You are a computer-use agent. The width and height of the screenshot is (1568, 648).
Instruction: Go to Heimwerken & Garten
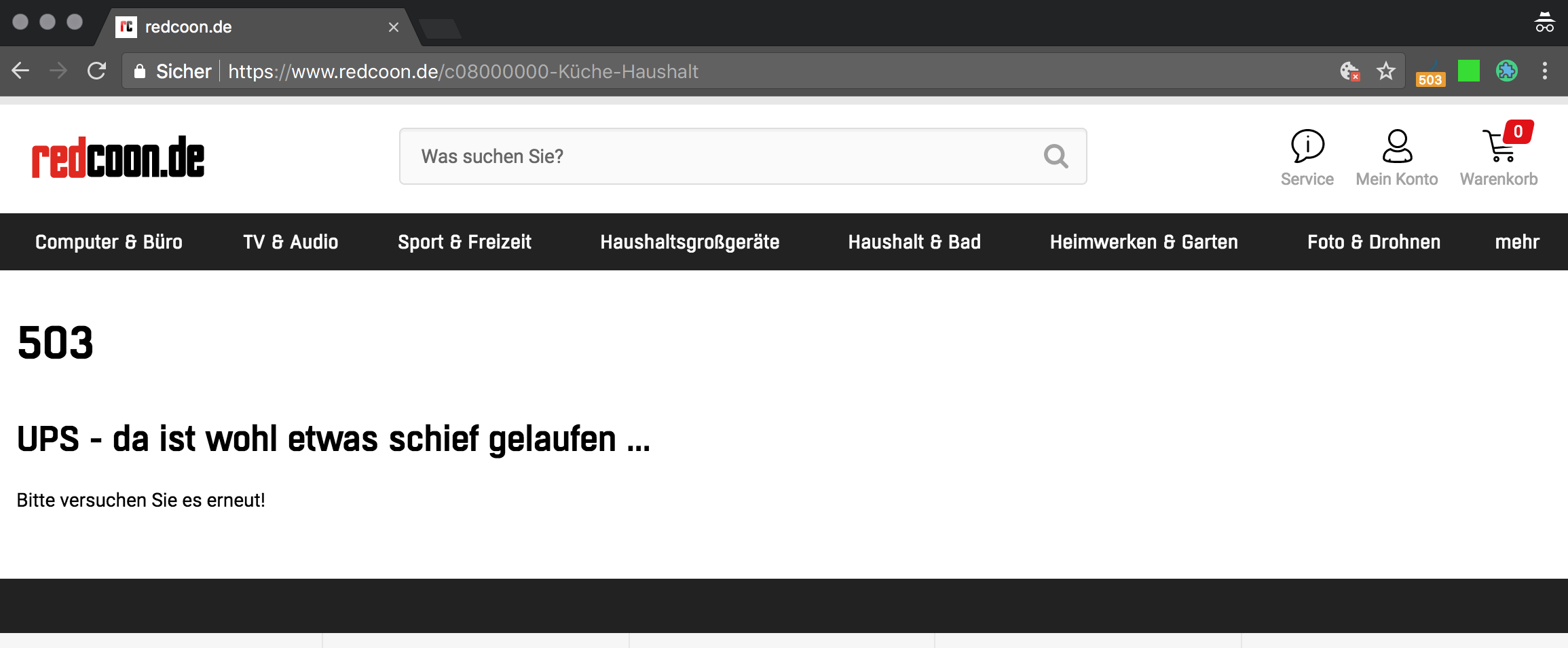(x=1144, y=242)
